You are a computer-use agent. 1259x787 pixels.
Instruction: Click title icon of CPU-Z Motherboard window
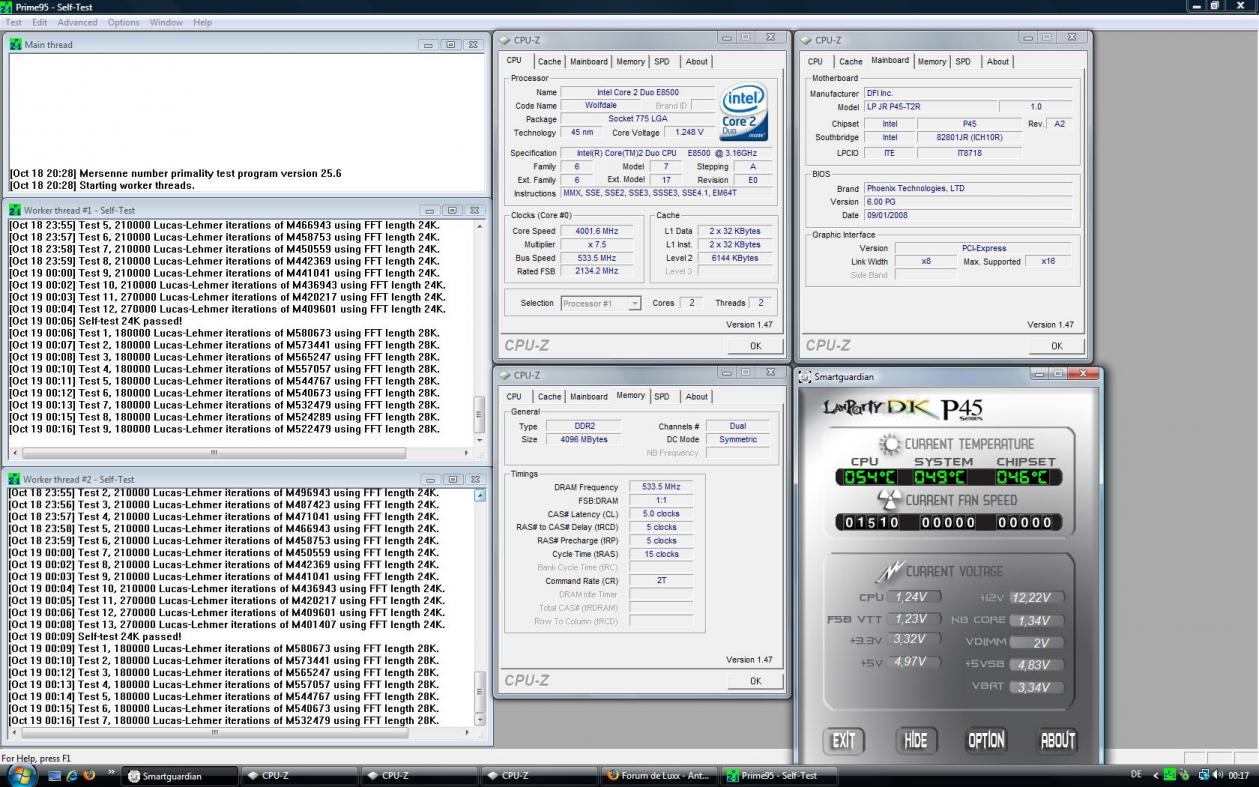click(806, 40)
